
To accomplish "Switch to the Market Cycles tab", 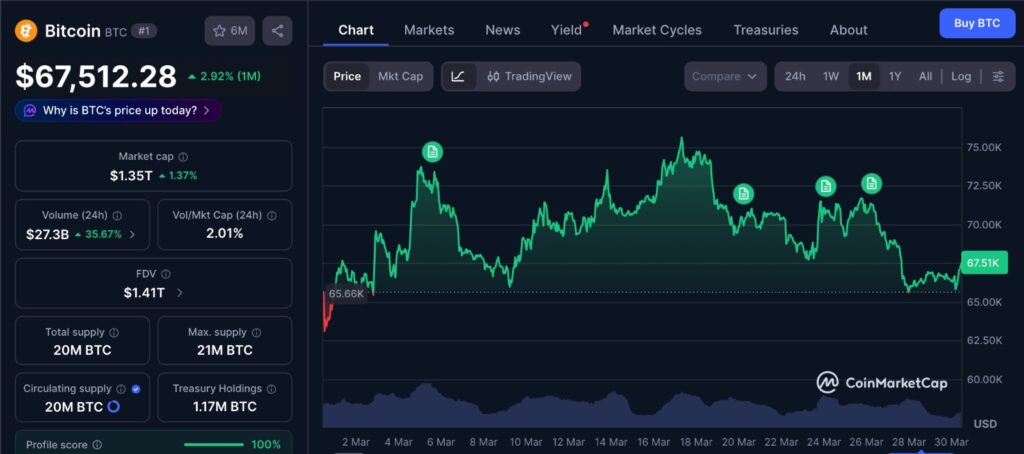I will [x=657, y=30].
